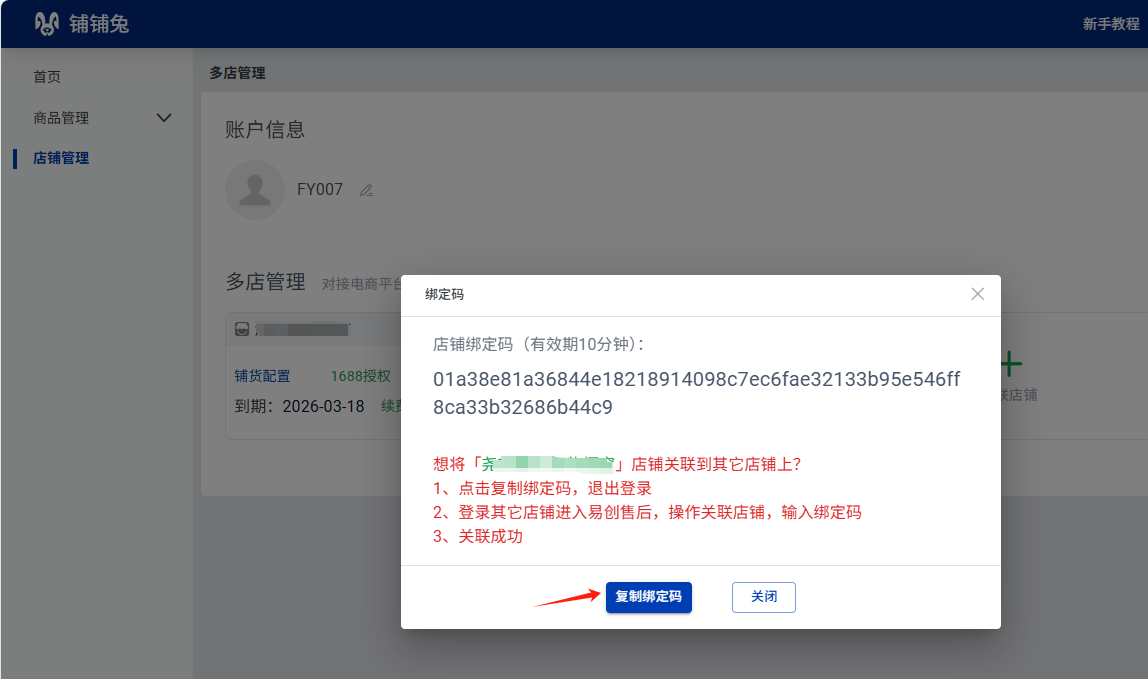This screenshot has width=1148, height=679.
Task: Click the 关闭 button in dialog
Action: point(764,597)
